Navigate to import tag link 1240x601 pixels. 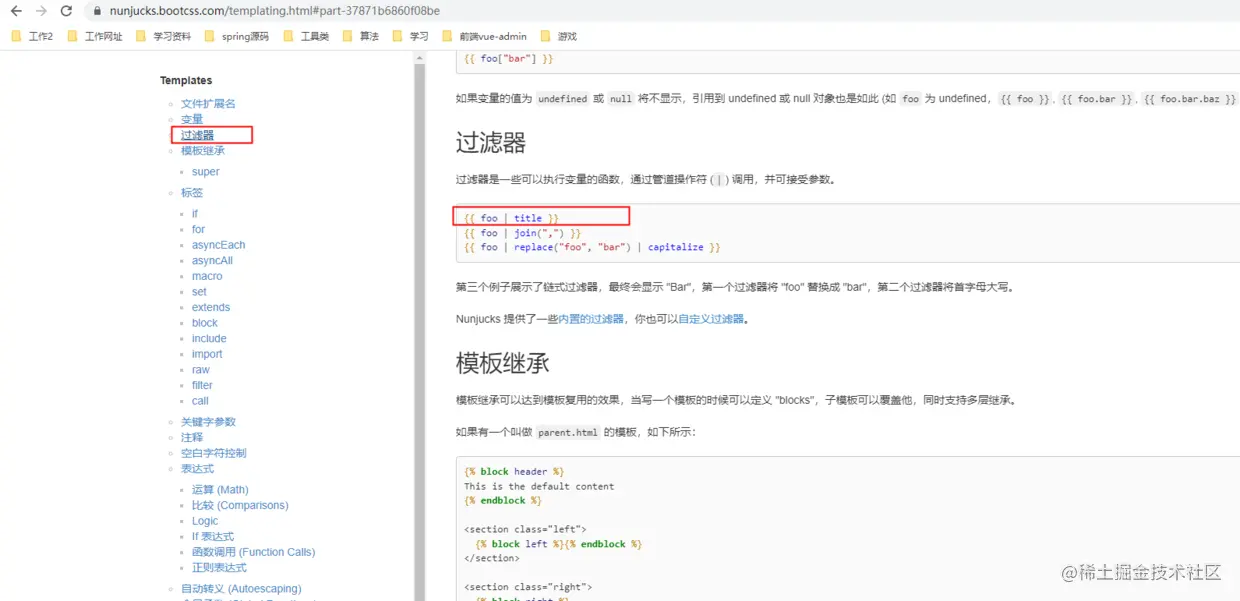(x=207, y=354)
